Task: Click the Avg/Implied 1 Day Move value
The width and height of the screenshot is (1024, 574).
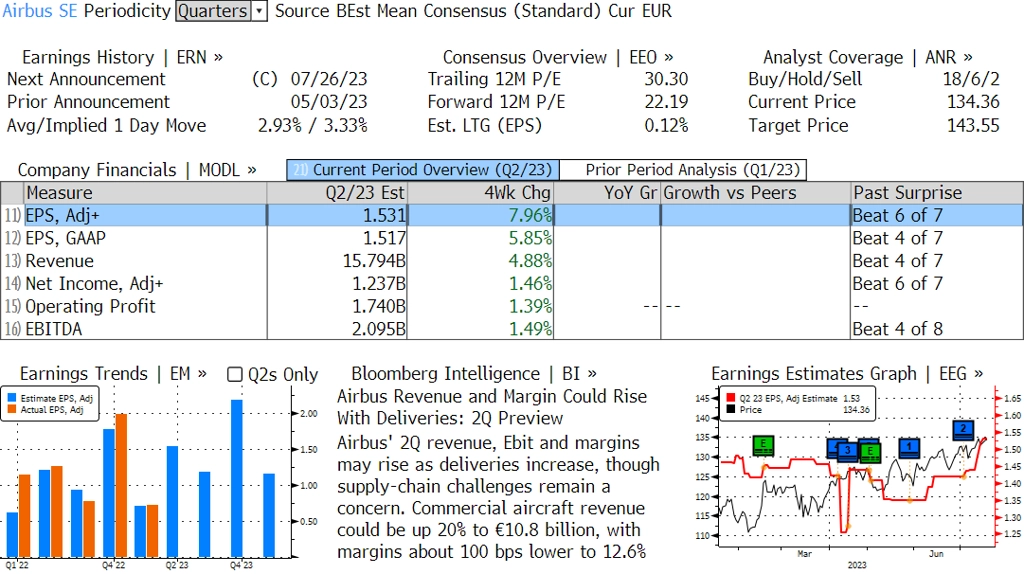Action: click(x=313, y=126)
